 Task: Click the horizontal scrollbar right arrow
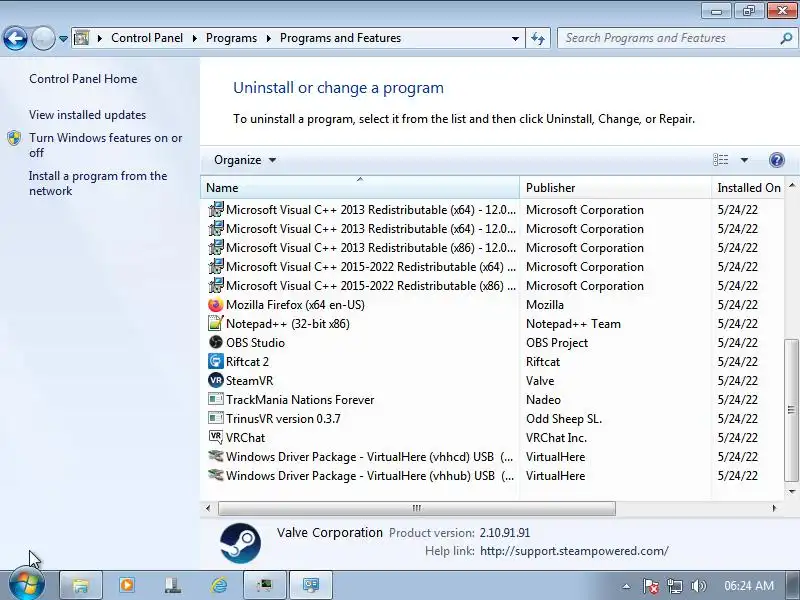(x=774, y=508)
